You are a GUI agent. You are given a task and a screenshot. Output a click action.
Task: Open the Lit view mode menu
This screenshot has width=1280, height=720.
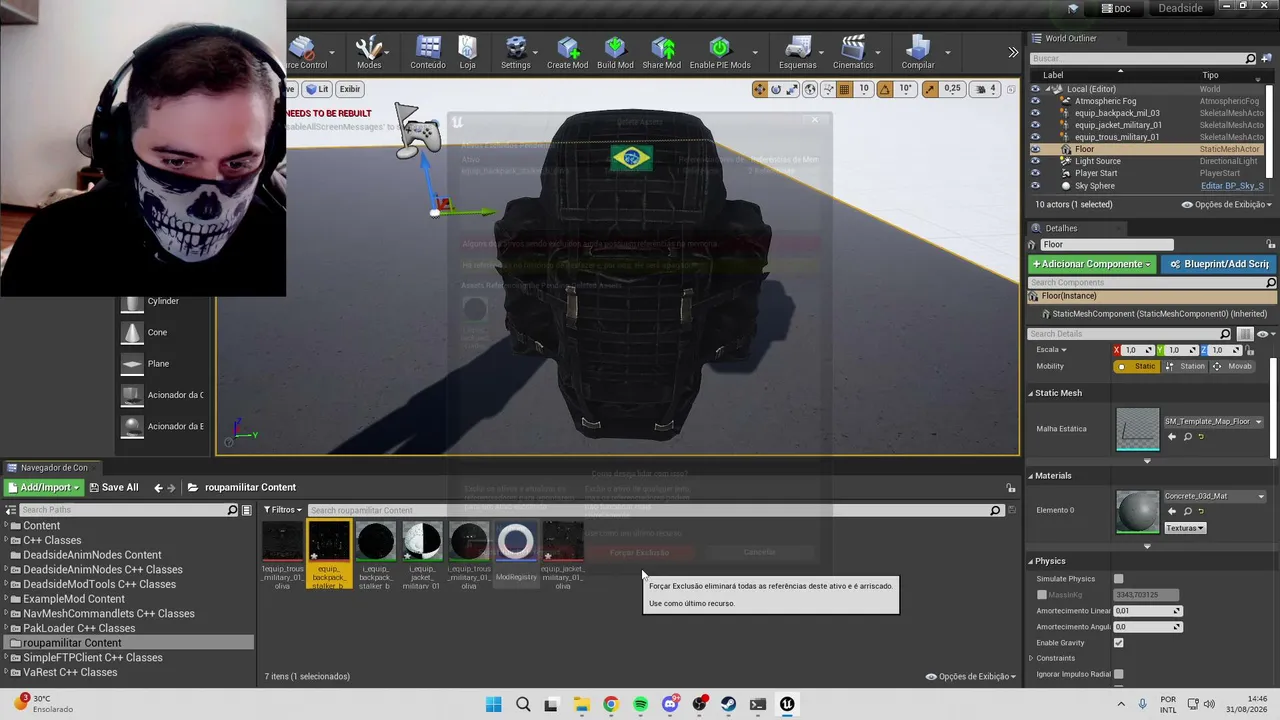point(317,89)
